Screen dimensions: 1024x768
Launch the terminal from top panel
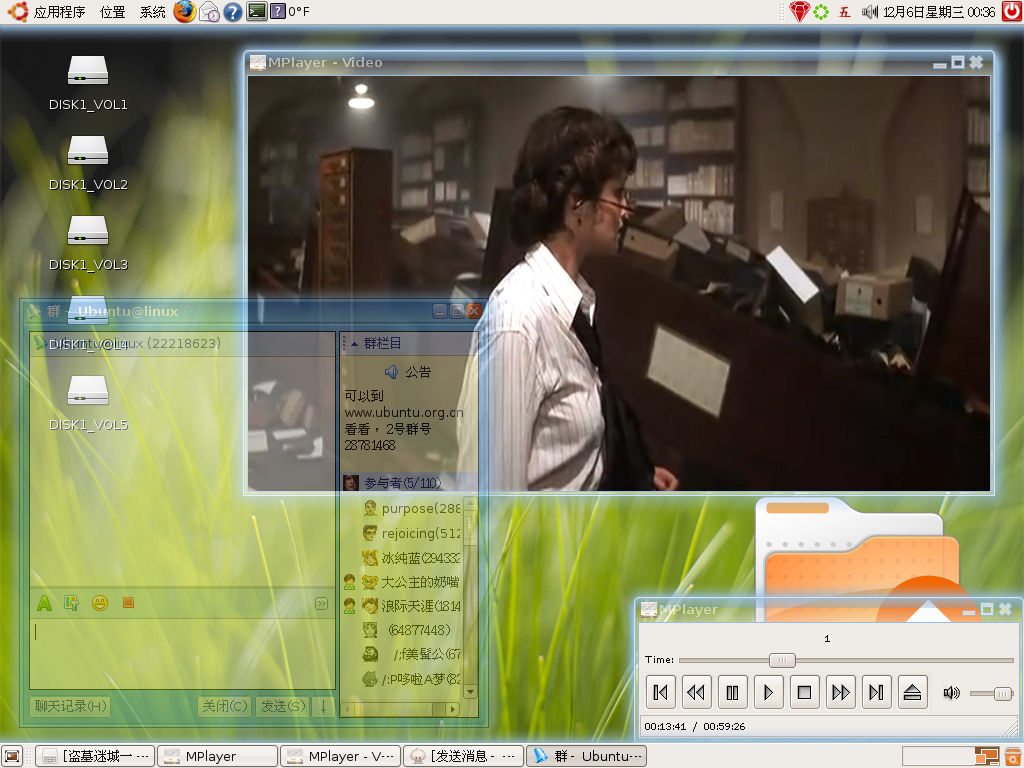[x=257, y=11]
